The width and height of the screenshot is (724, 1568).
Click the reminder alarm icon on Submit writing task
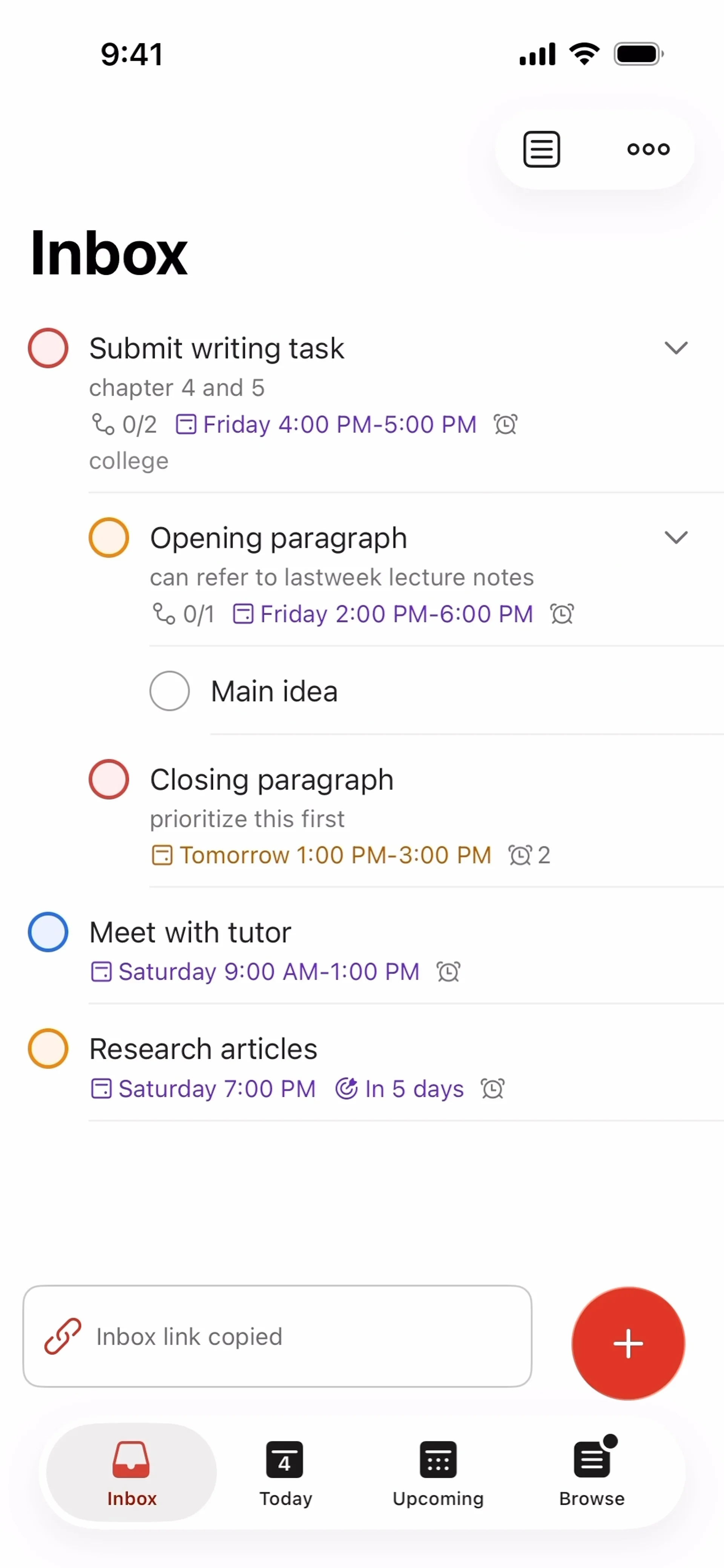pos(505,424)
